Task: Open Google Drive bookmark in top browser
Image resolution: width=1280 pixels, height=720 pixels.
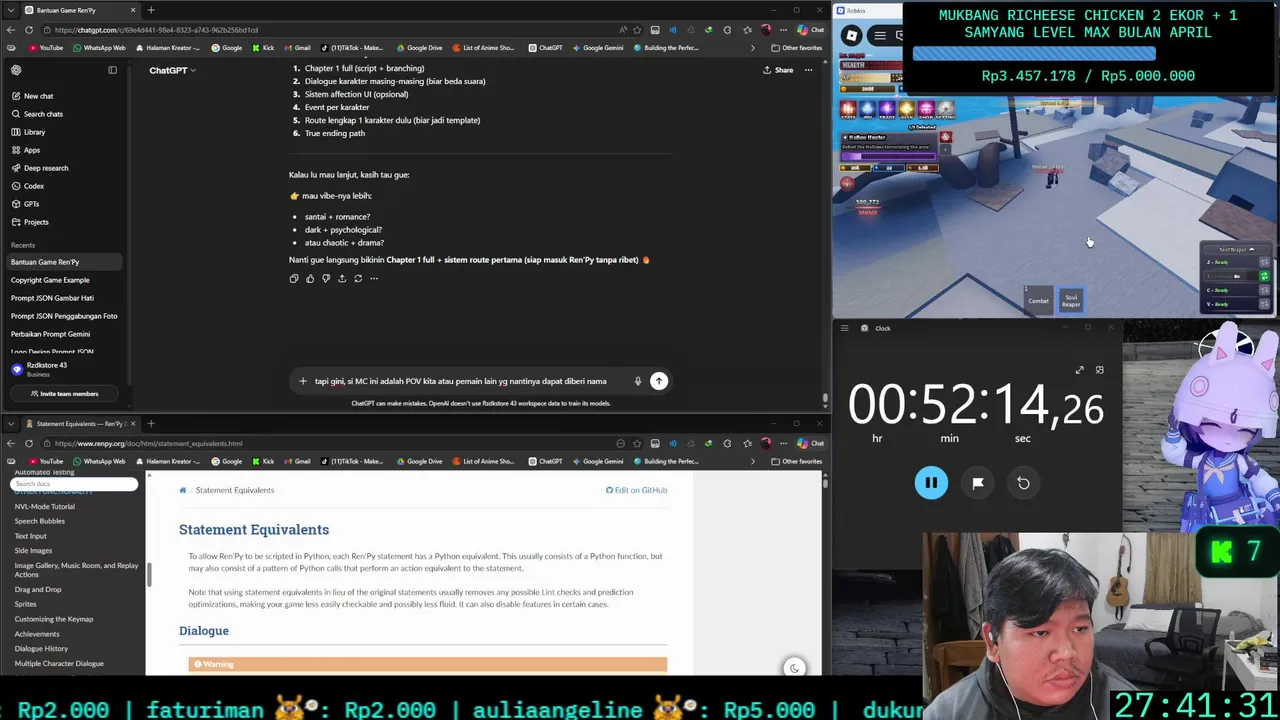Action: coord(419,48)
